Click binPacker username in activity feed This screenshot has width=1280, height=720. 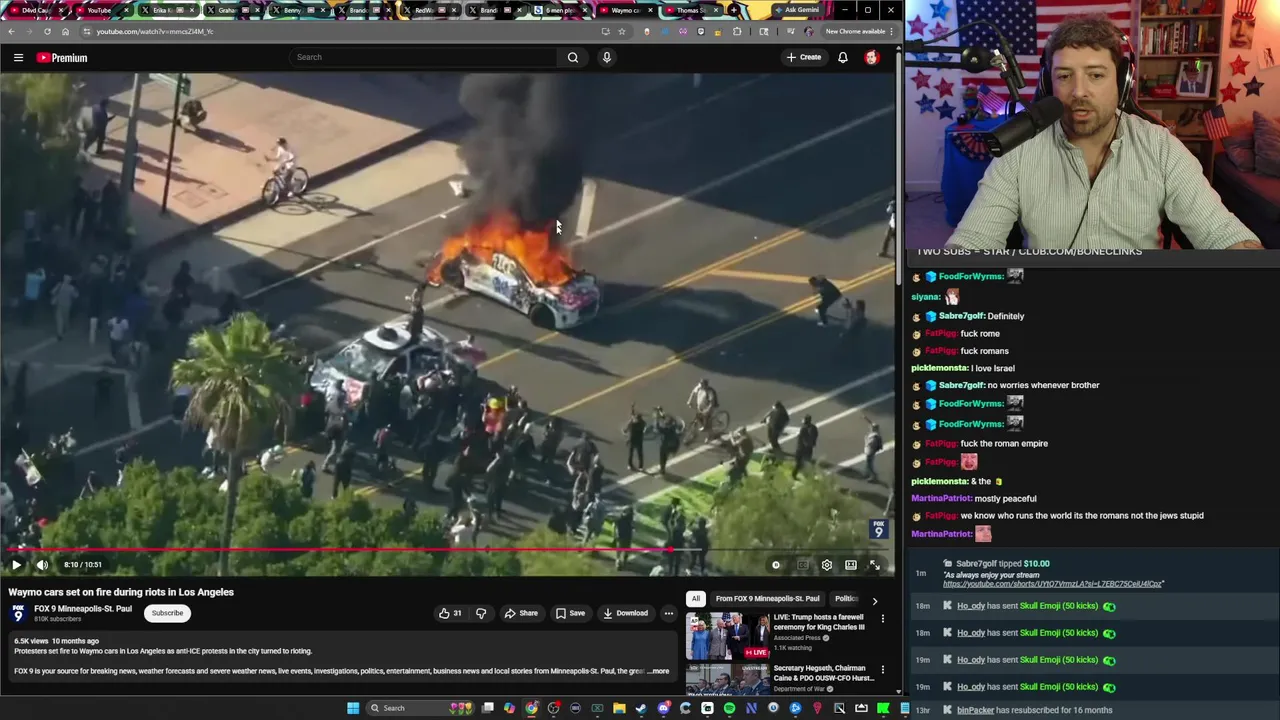tap(975, 710)
